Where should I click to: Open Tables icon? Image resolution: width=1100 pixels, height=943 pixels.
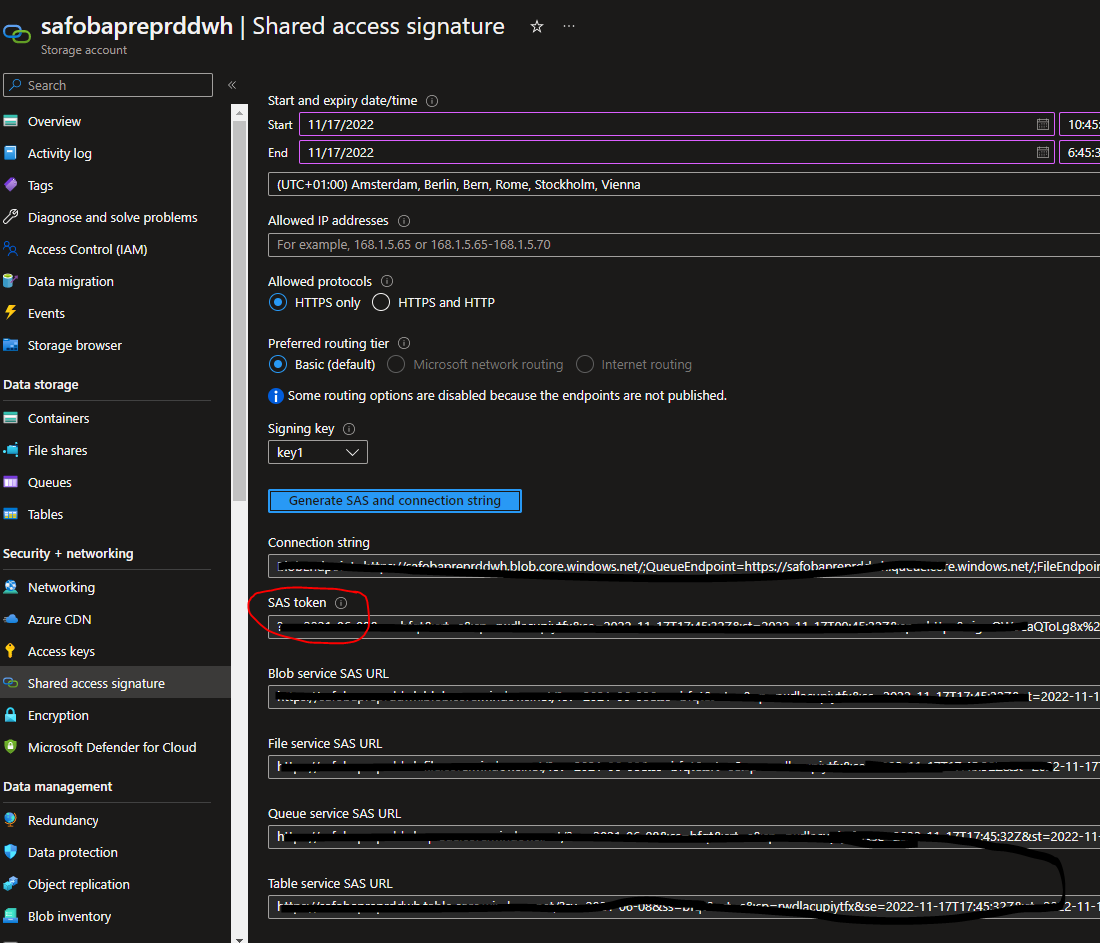pos(11,514)
